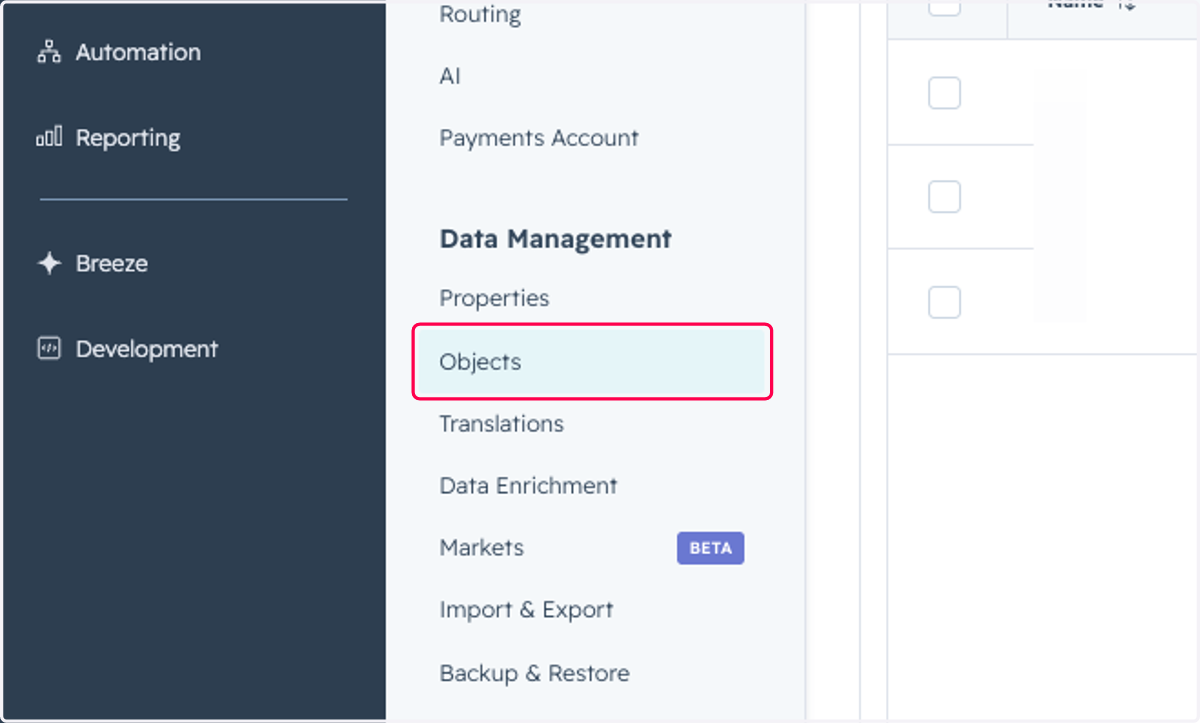Open Development via its code icon
This screenshot has width=1200, height=723.
(49, 348)
